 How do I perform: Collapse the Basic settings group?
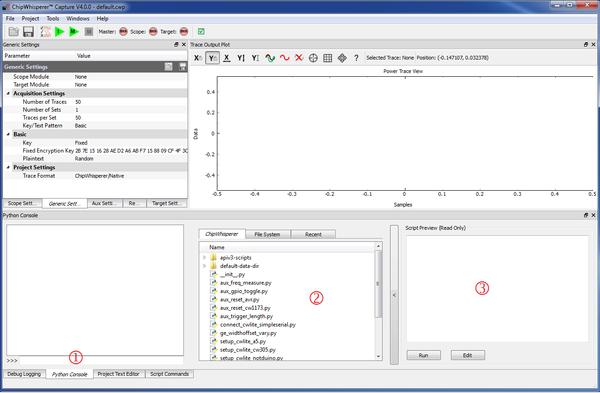coord(8,134)
